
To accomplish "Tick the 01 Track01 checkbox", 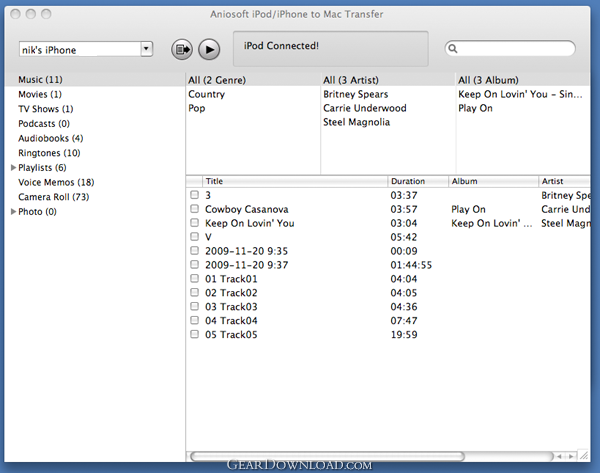I will tap(194, 278).
